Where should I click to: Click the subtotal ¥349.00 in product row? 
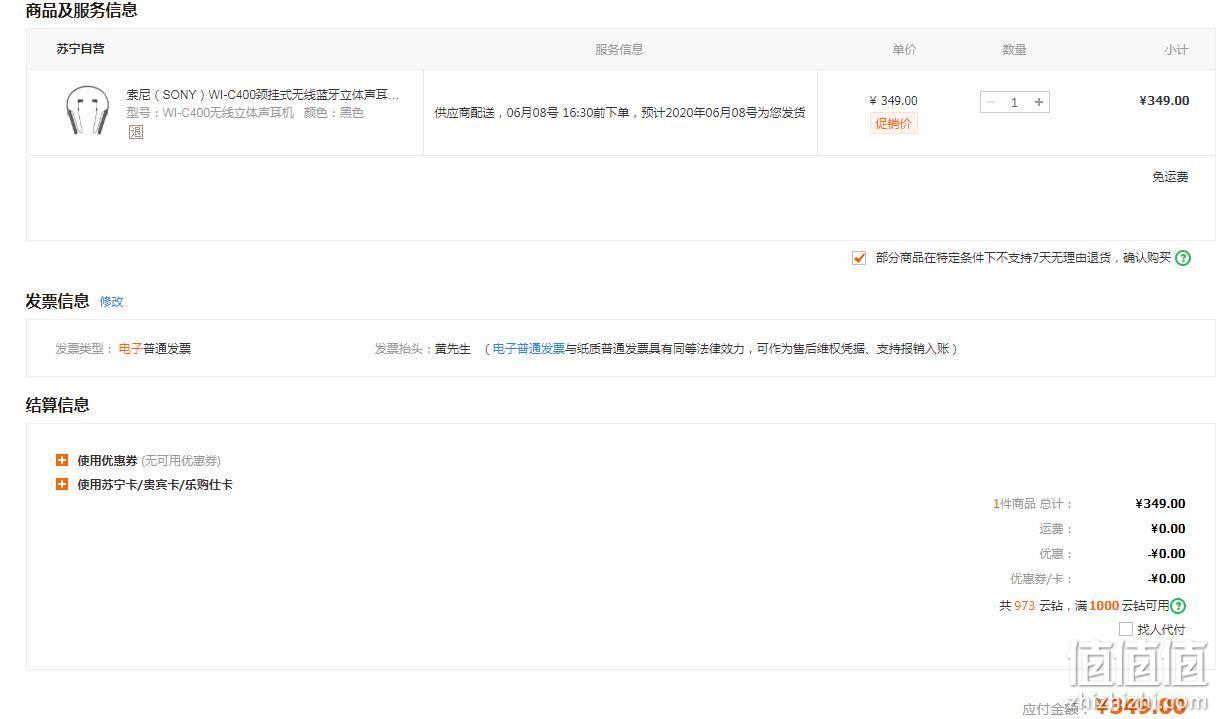click(1164, 100)
